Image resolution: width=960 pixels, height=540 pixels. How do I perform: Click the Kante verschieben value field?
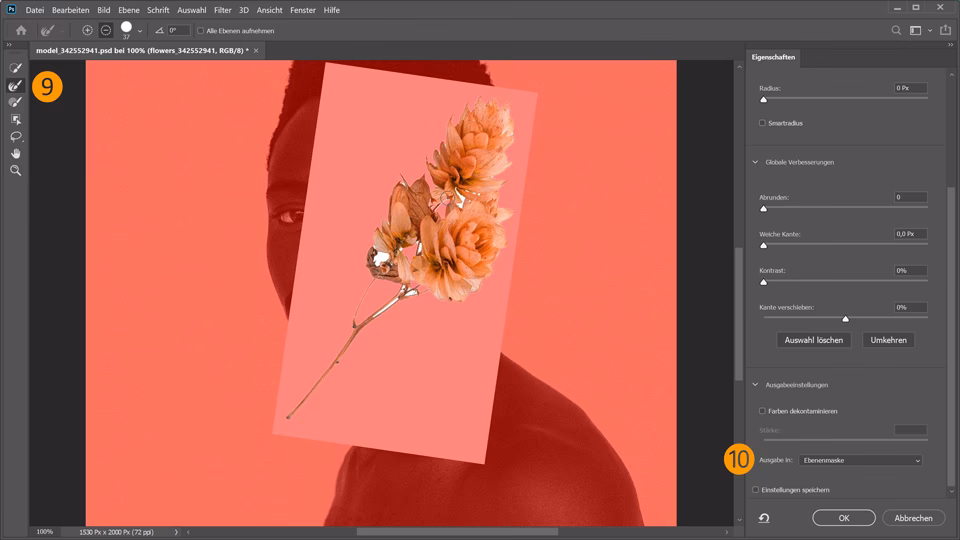(910, 307)
